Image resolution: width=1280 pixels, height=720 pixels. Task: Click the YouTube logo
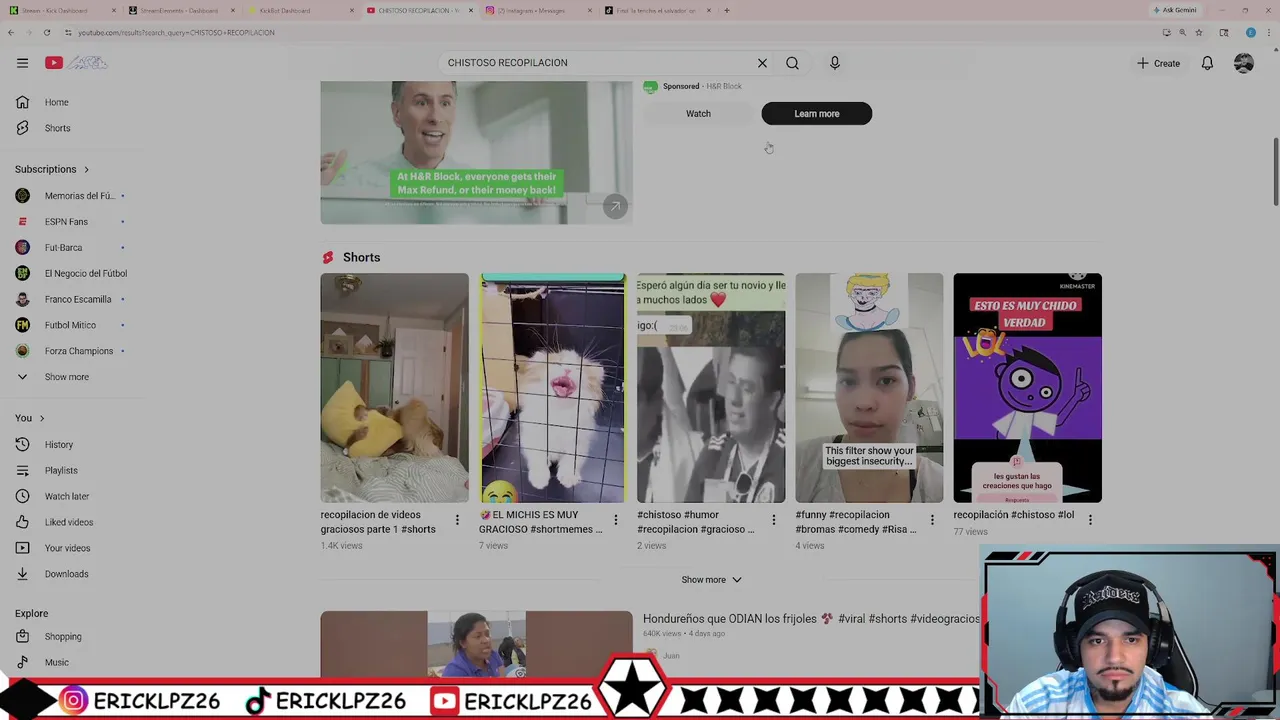pyautogui.click(x=75, y=63)
